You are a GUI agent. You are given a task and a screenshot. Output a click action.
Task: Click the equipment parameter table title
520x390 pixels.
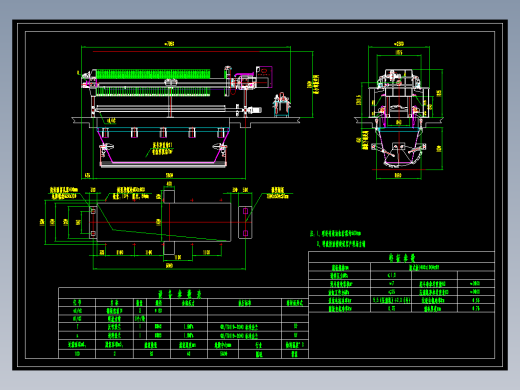pos(180,294)
